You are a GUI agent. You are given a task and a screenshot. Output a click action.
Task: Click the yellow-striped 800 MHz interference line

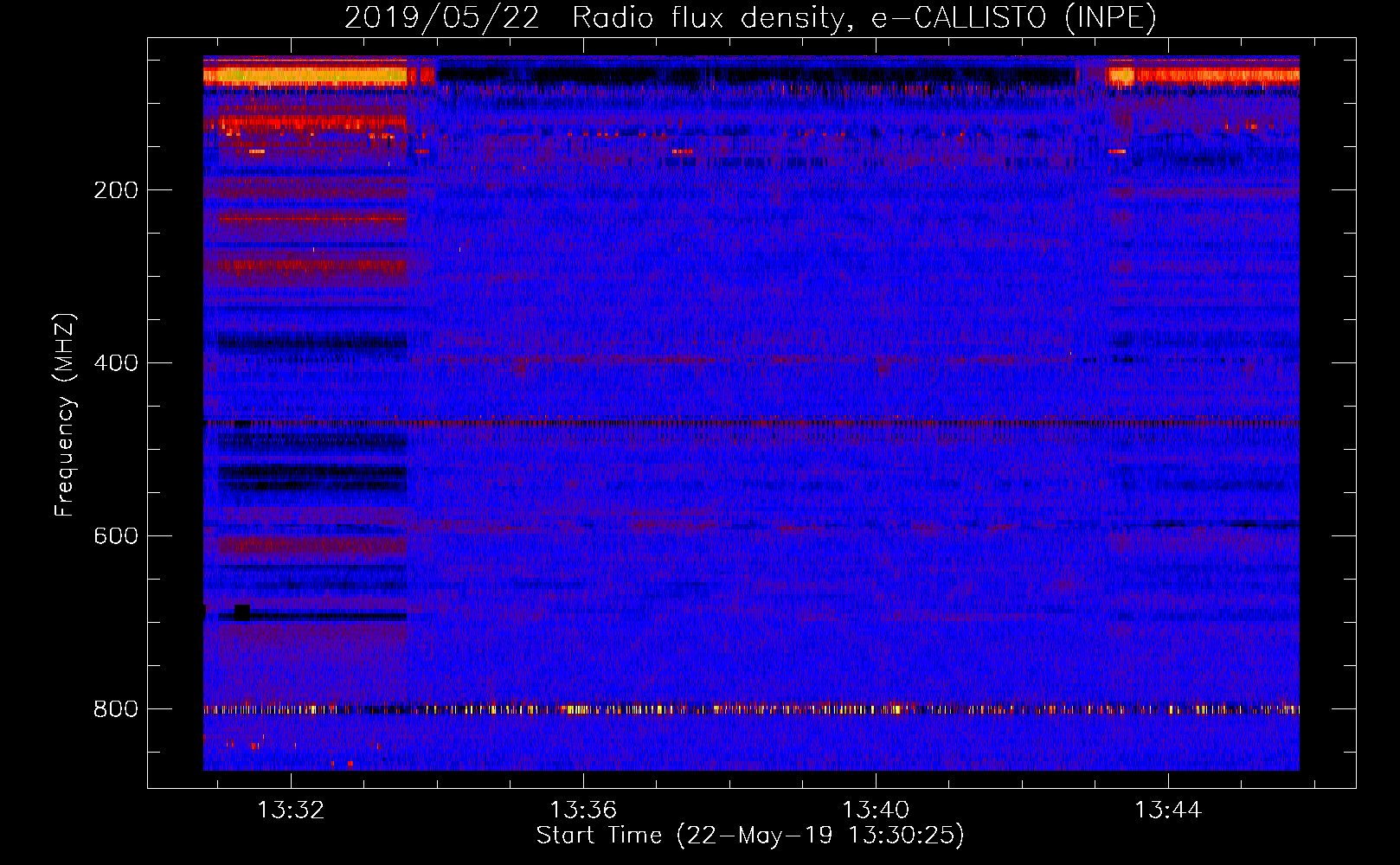coord(751,709)
